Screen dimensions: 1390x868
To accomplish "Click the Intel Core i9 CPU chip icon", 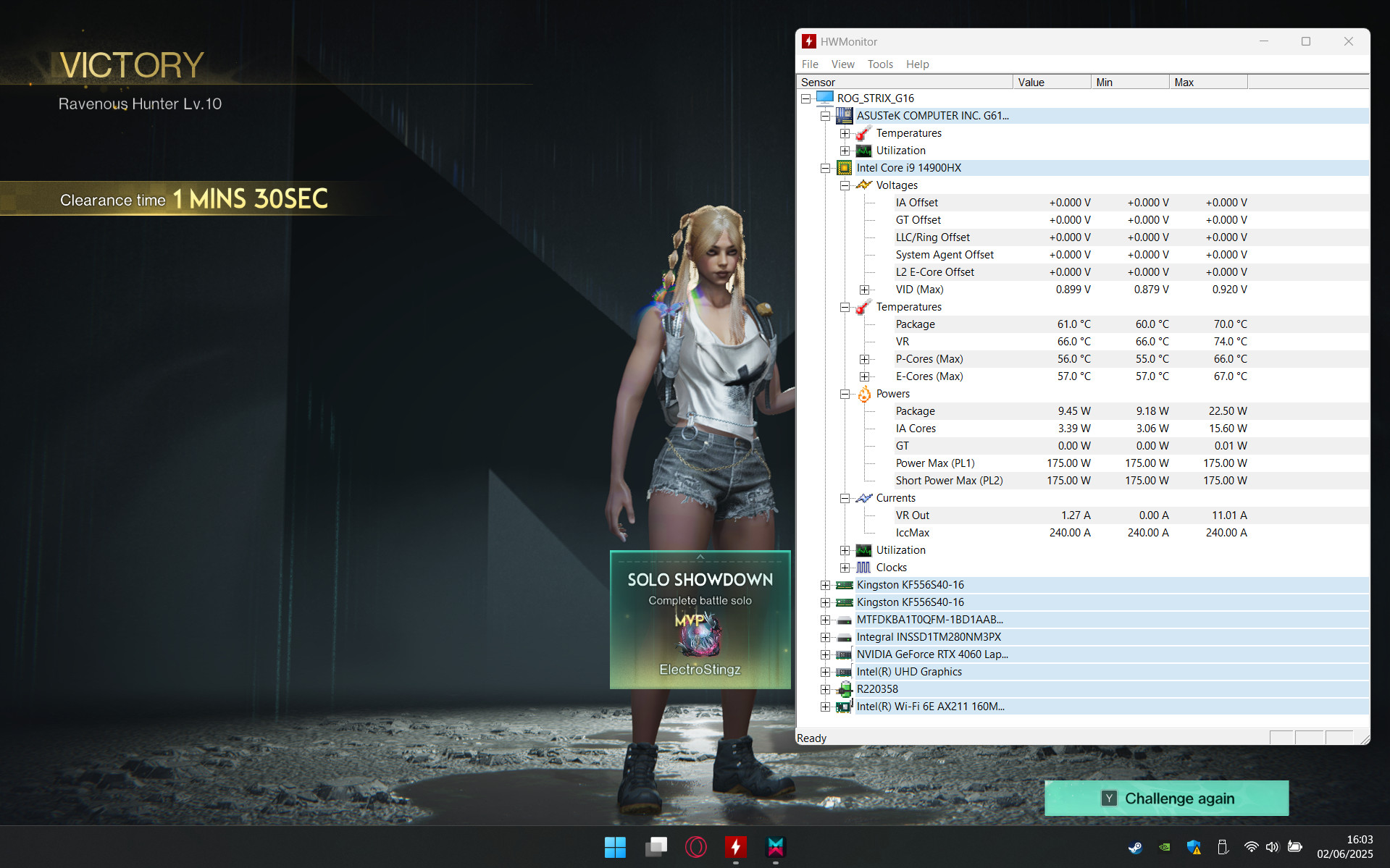I will coord(844,168).
